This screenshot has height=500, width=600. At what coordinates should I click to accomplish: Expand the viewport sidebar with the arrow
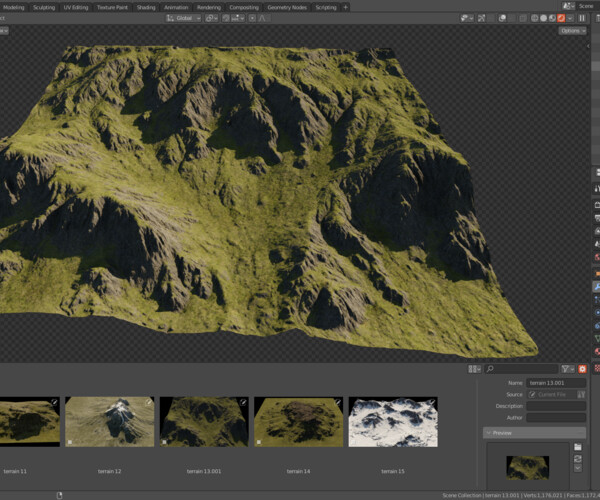tap(588, 46)
